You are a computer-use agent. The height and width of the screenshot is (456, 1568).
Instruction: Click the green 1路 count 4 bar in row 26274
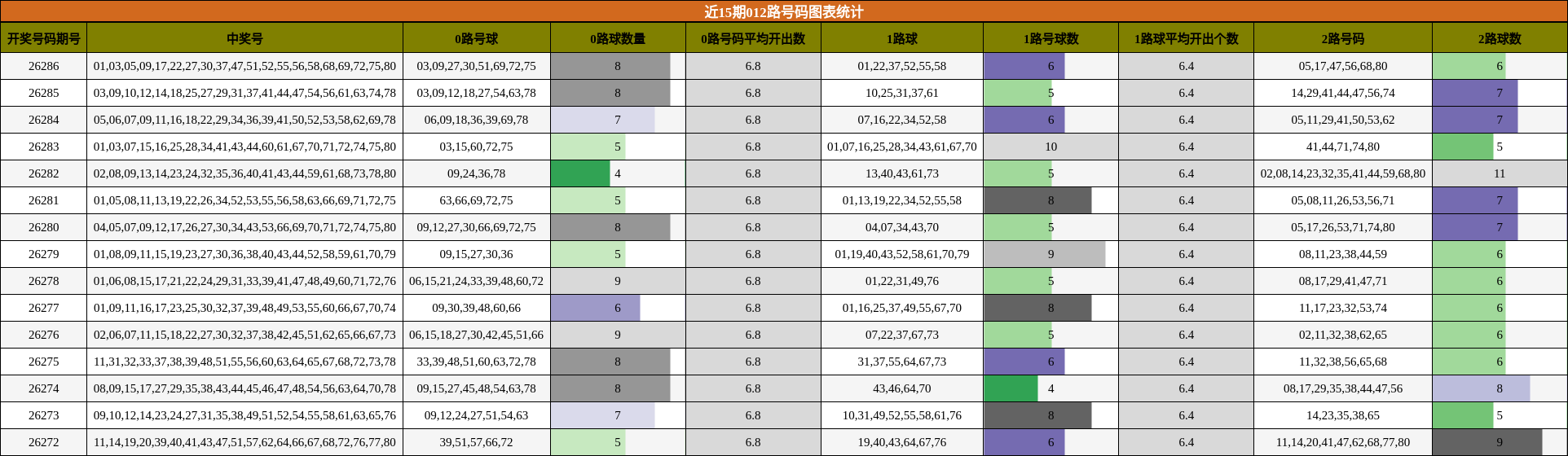[x=1011, y=388]
